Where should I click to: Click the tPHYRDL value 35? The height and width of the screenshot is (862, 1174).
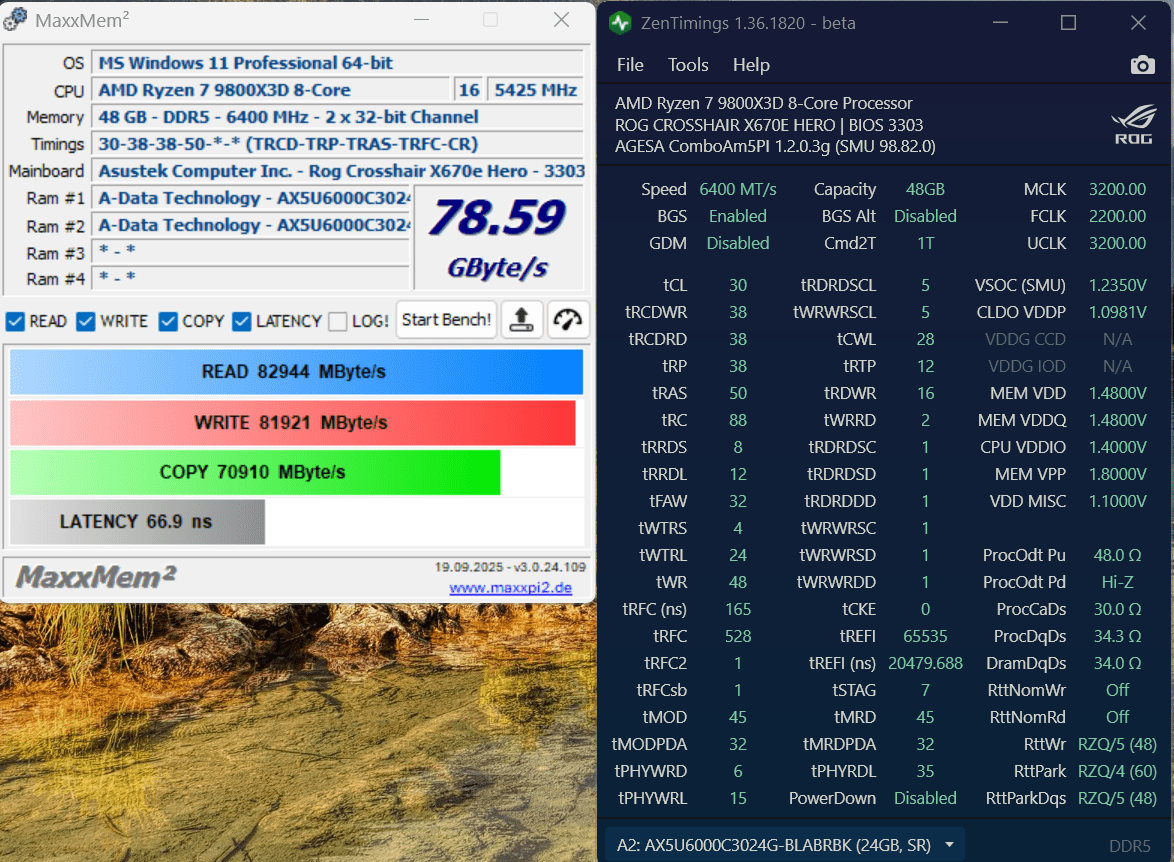pyautogui.click(x=925, y=771)
